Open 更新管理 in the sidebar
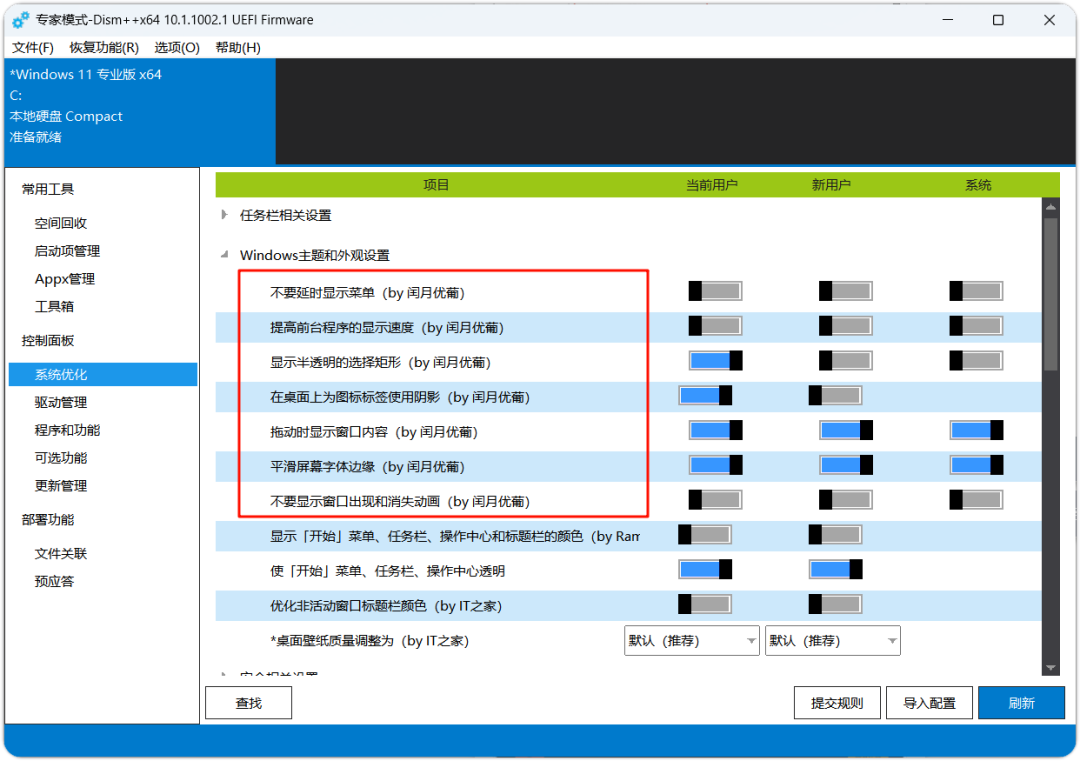 [61, 486]
